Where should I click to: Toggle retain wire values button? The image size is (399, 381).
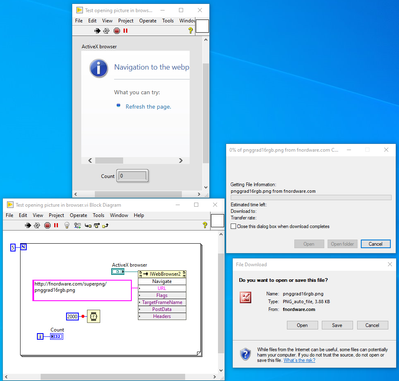[x=77, y=225]
